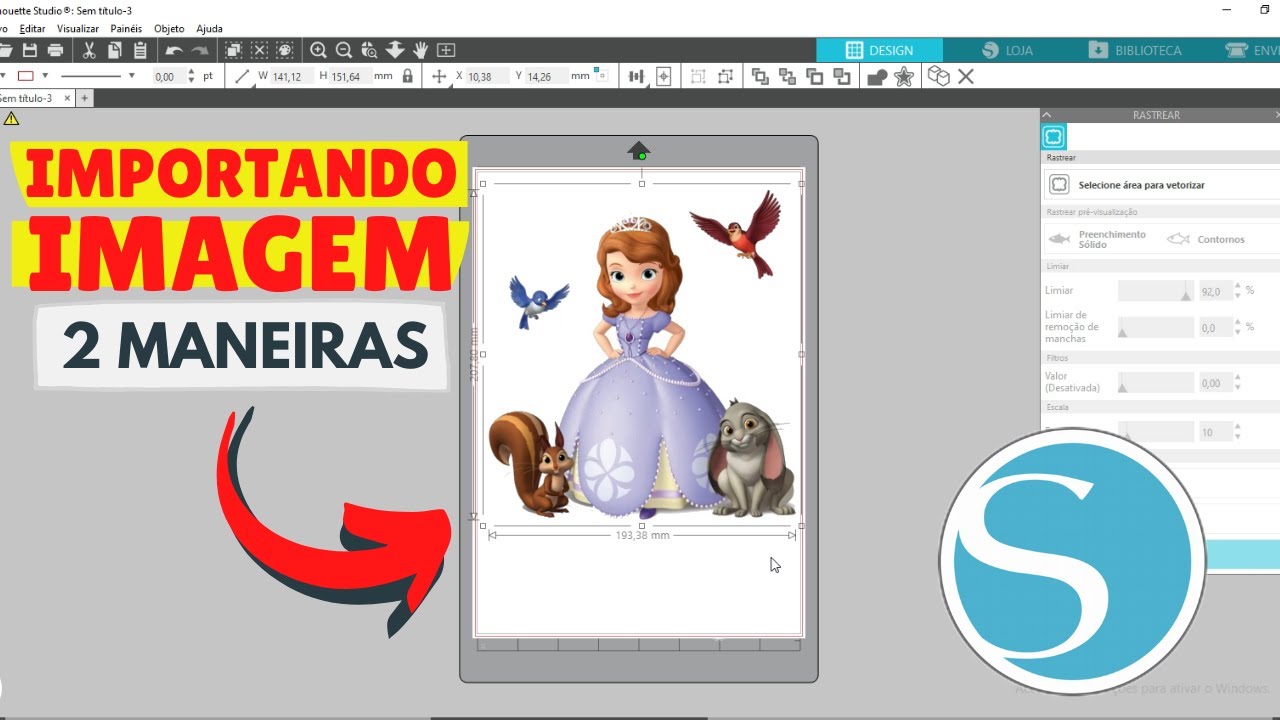The image size is (1280, 720).
Task: Click the Zoom In magnifier icon
Action: (x=318, y=50)
